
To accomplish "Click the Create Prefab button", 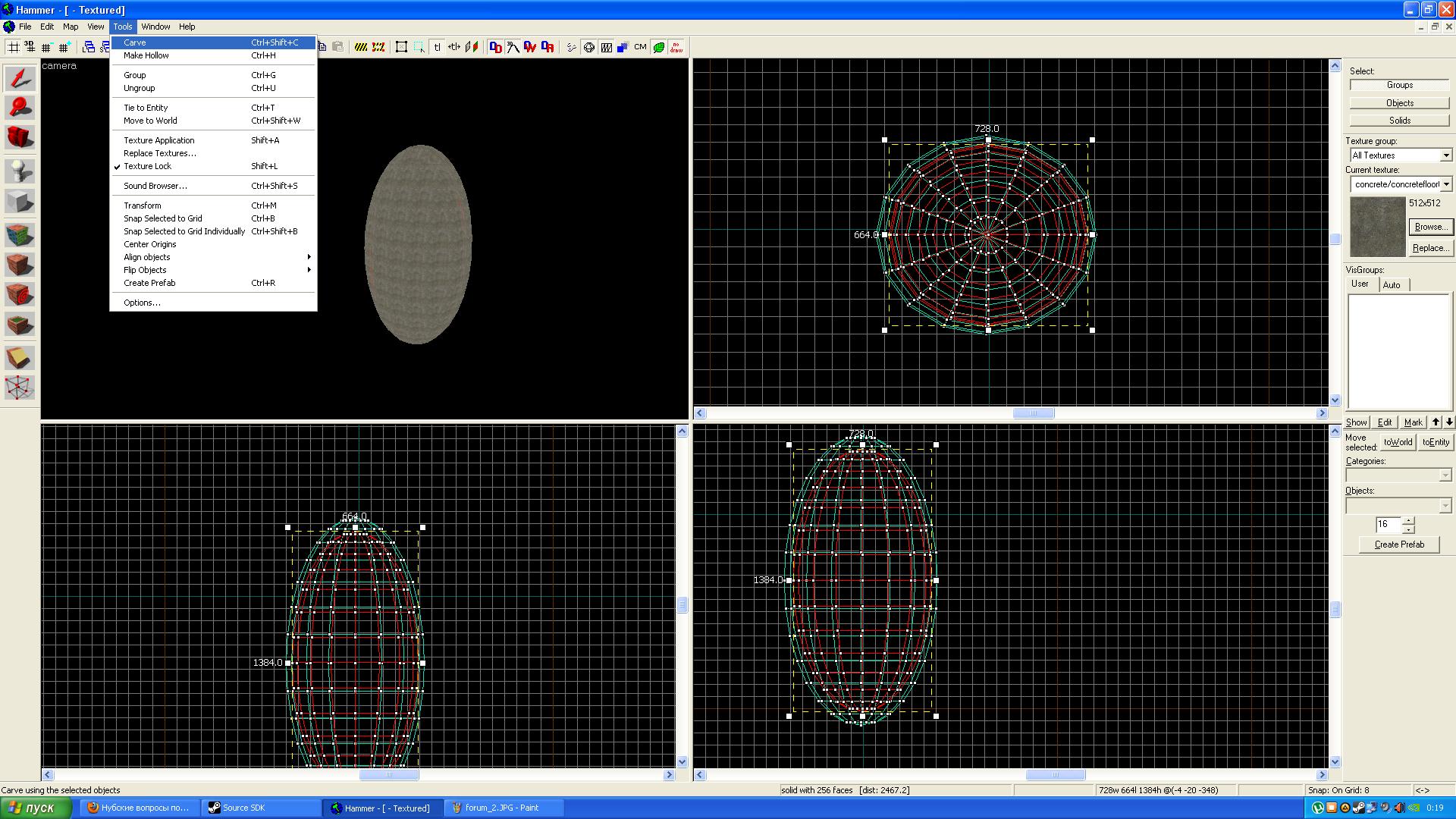I will pyautogui.click(x=1398, y=544).
